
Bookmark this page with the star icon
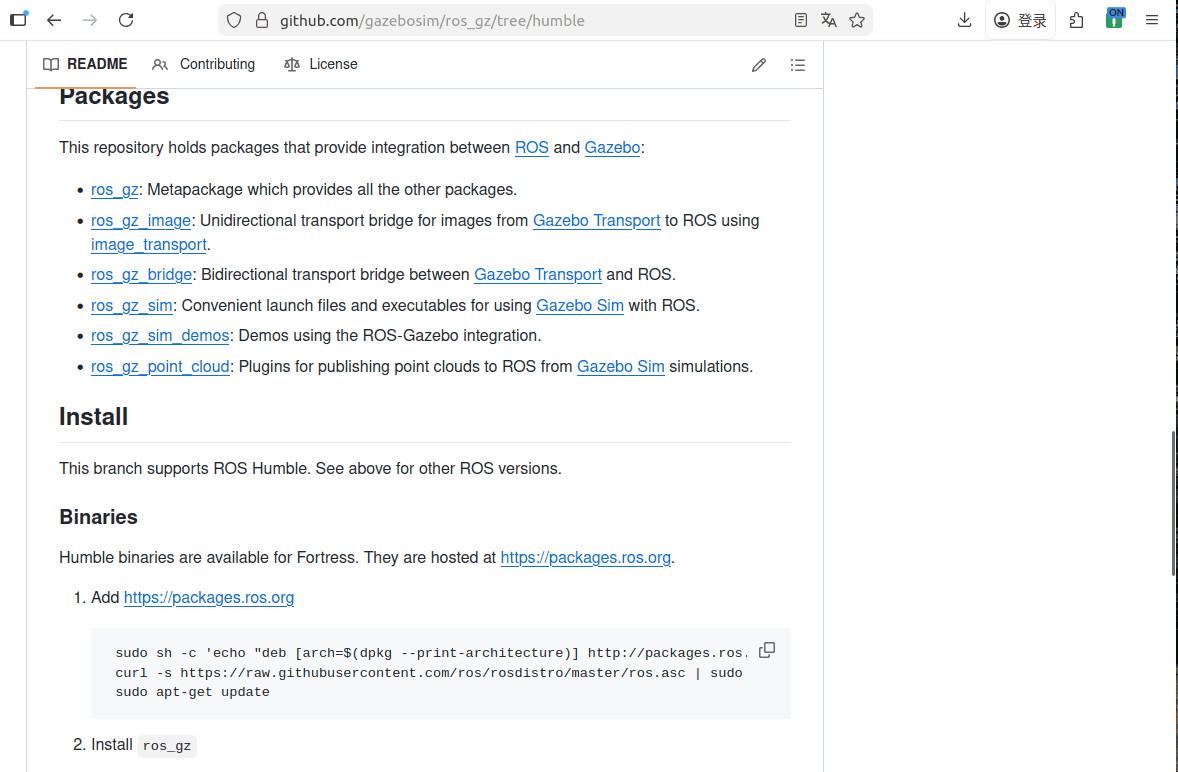857,20
